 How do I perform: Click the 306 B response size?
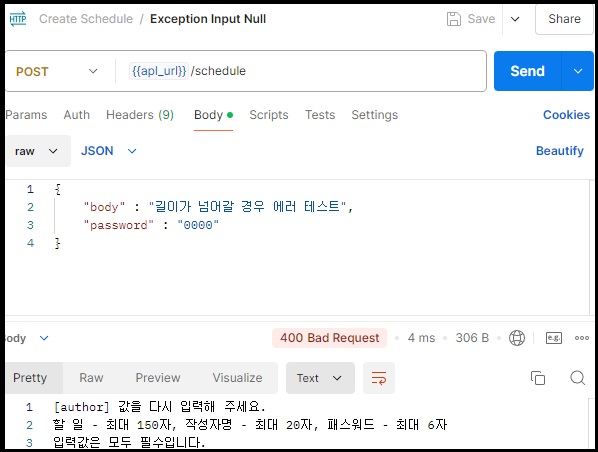(472, 338)
